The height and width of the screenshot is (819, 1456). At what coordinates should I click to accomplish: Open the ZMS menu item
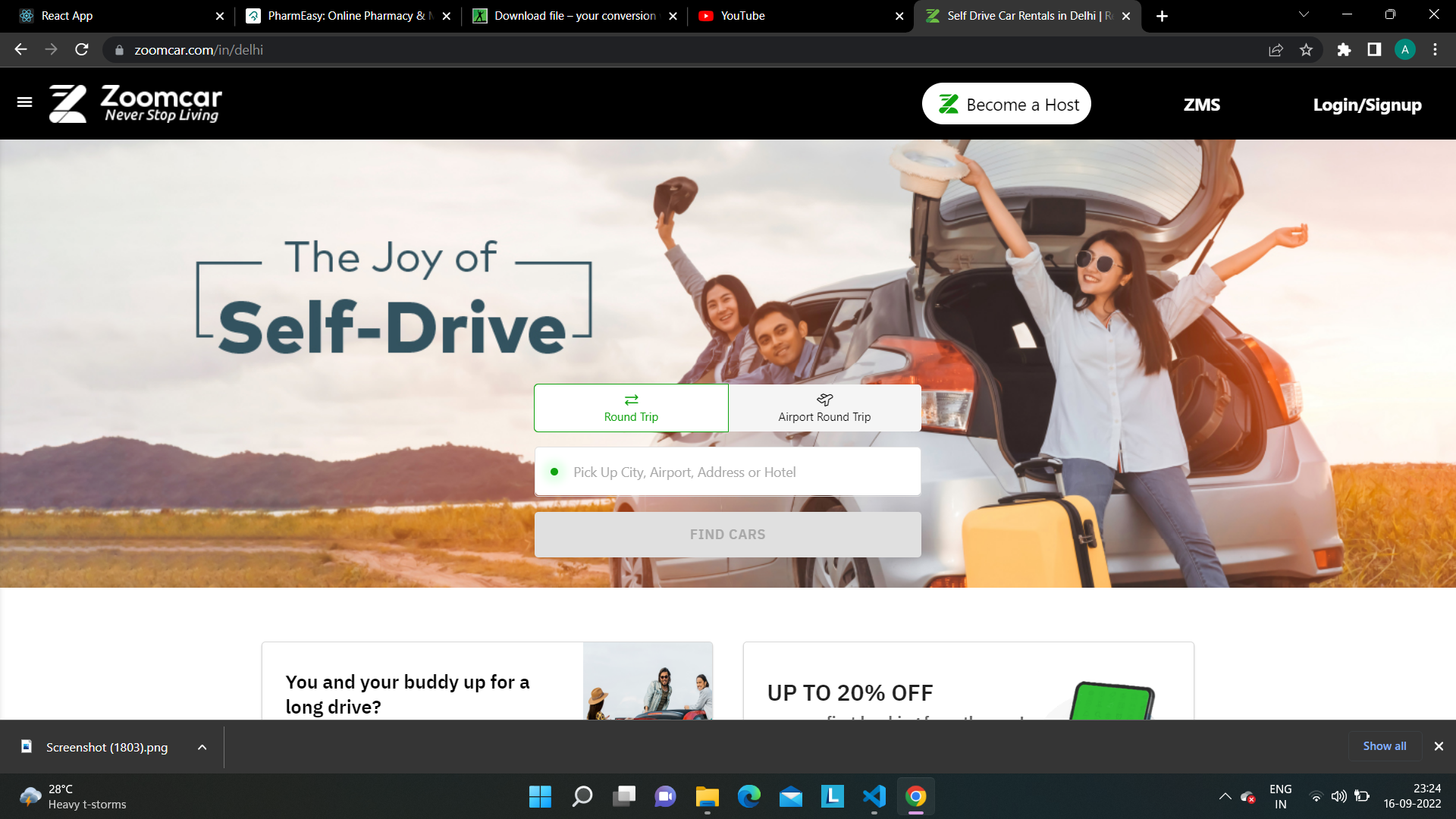[x=1203, y=104]
